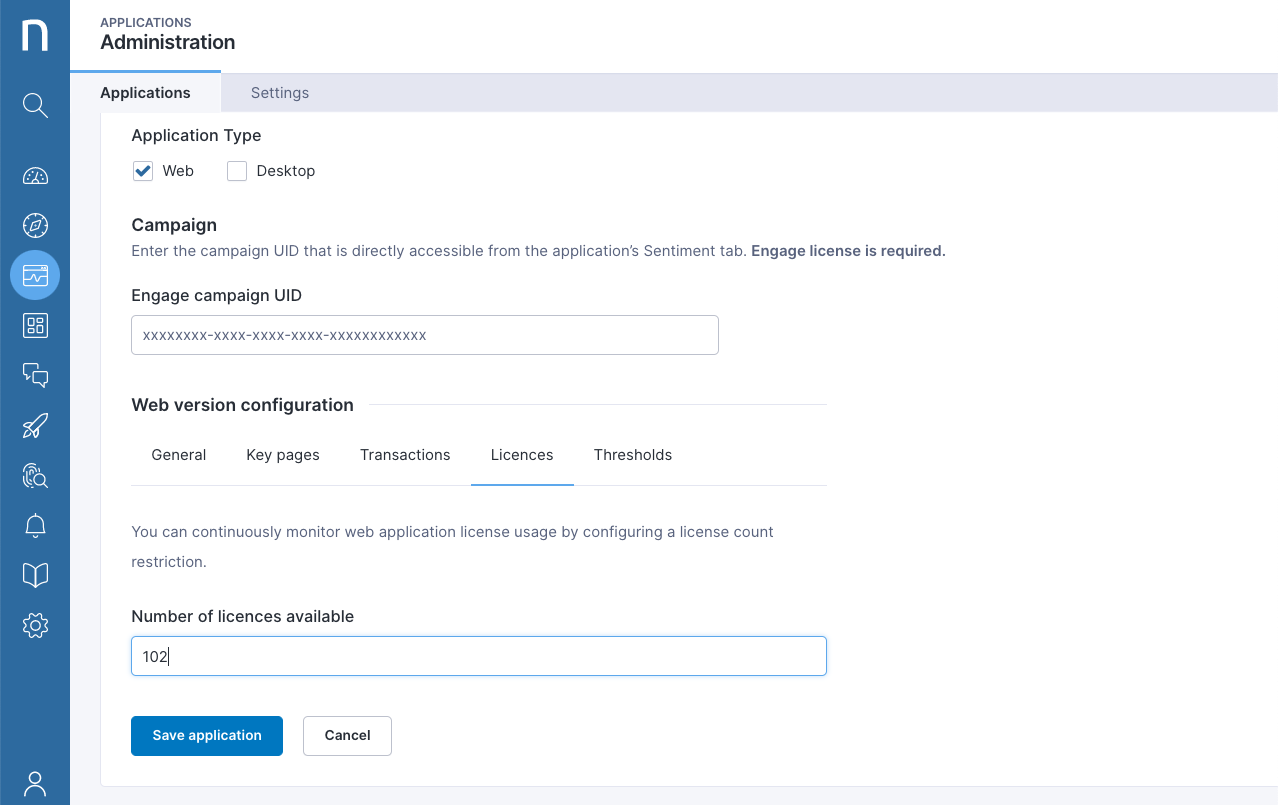The image size is (1278, 805).
Task: Open the dashboard gauge icon in the sidebar
Action: (35, 175)
